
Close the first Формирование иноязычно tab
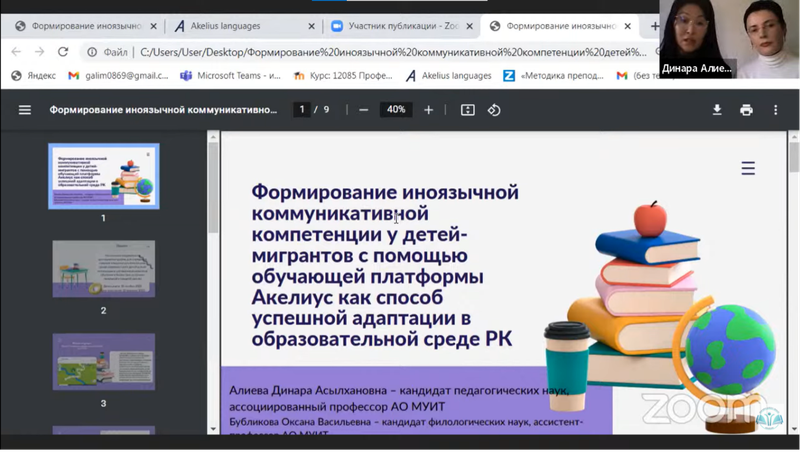(154, 26)
